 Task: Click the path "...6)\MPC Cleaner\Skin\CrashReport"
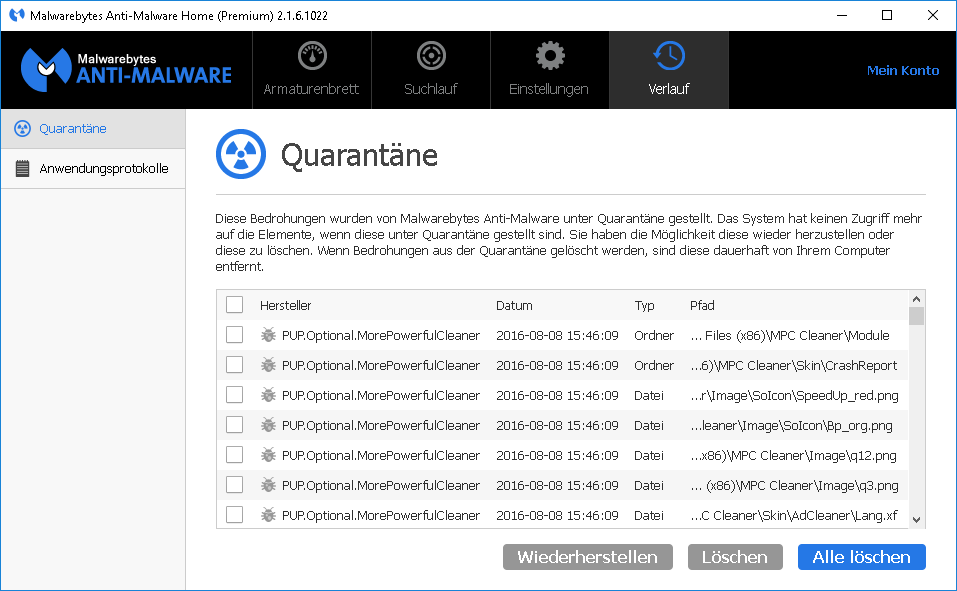click(x=793, y=365)
